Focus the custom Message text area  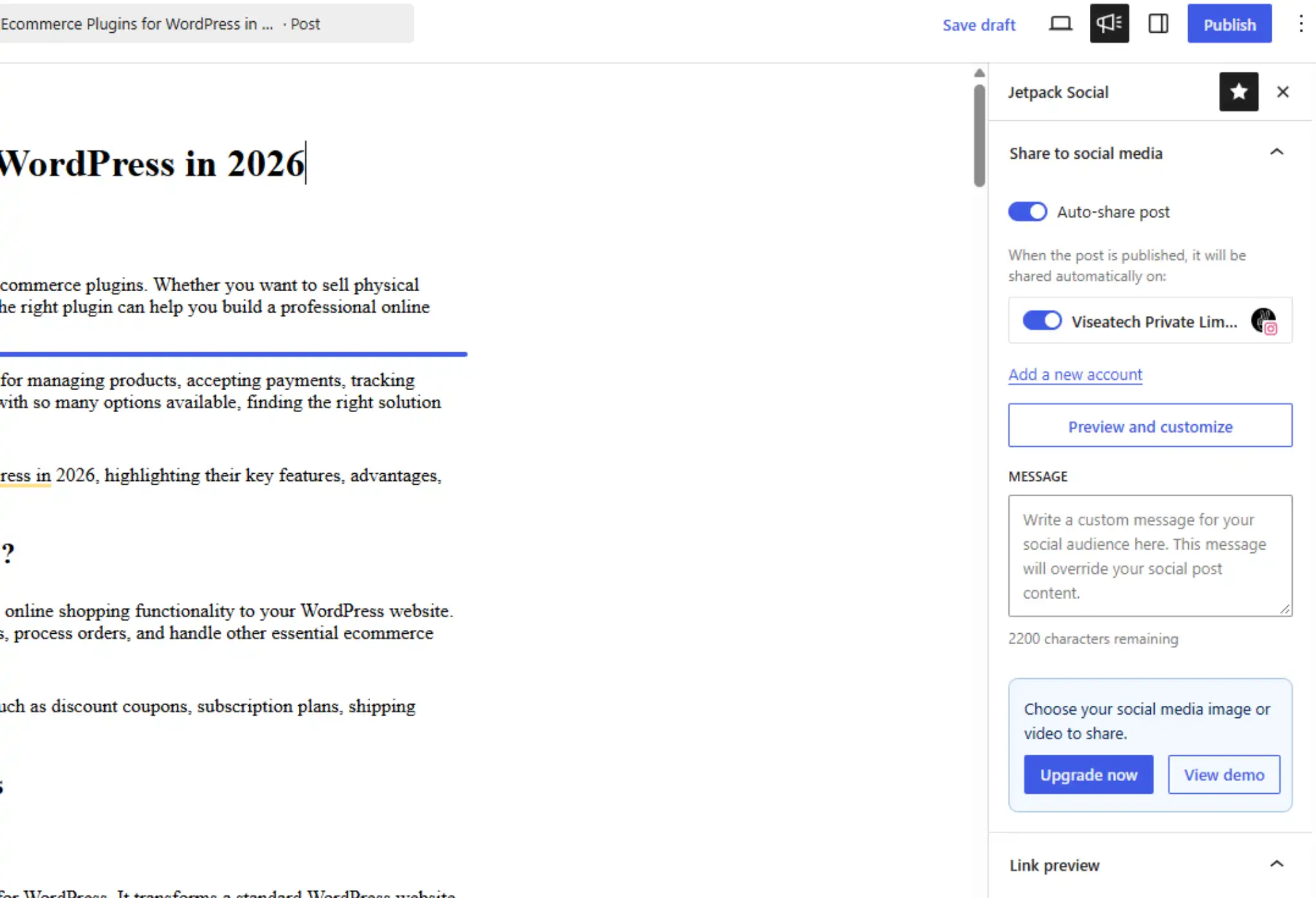1150,555
